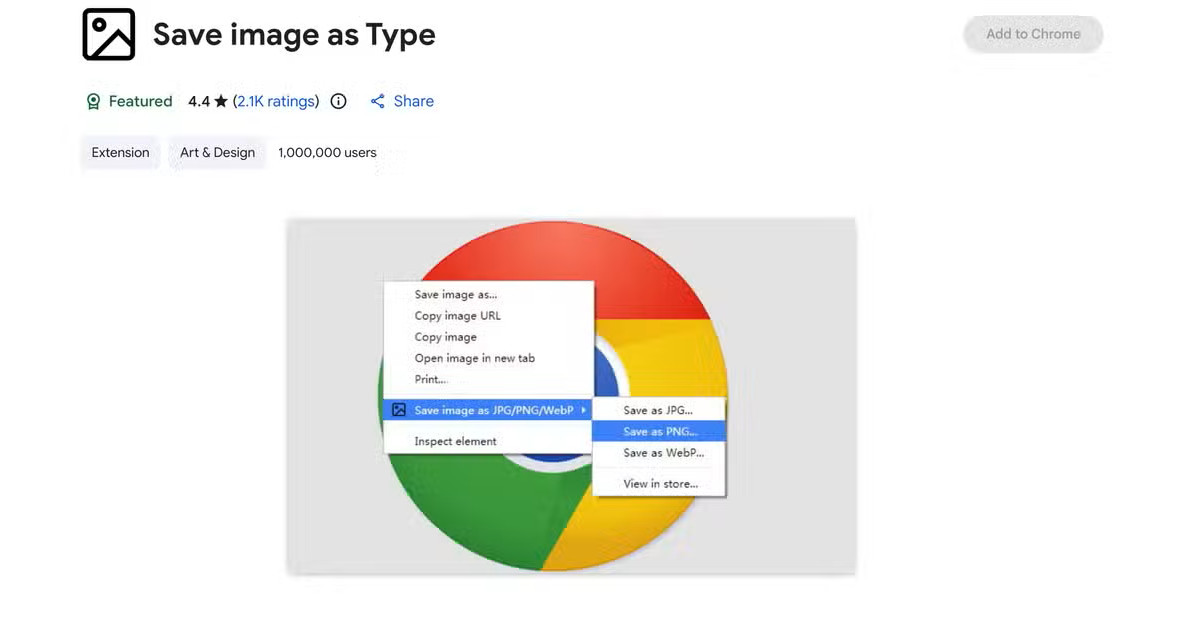Screen dimensions: 1185x628
Task: Click Copy image in the context menu
Action: [x=445, y=337]
